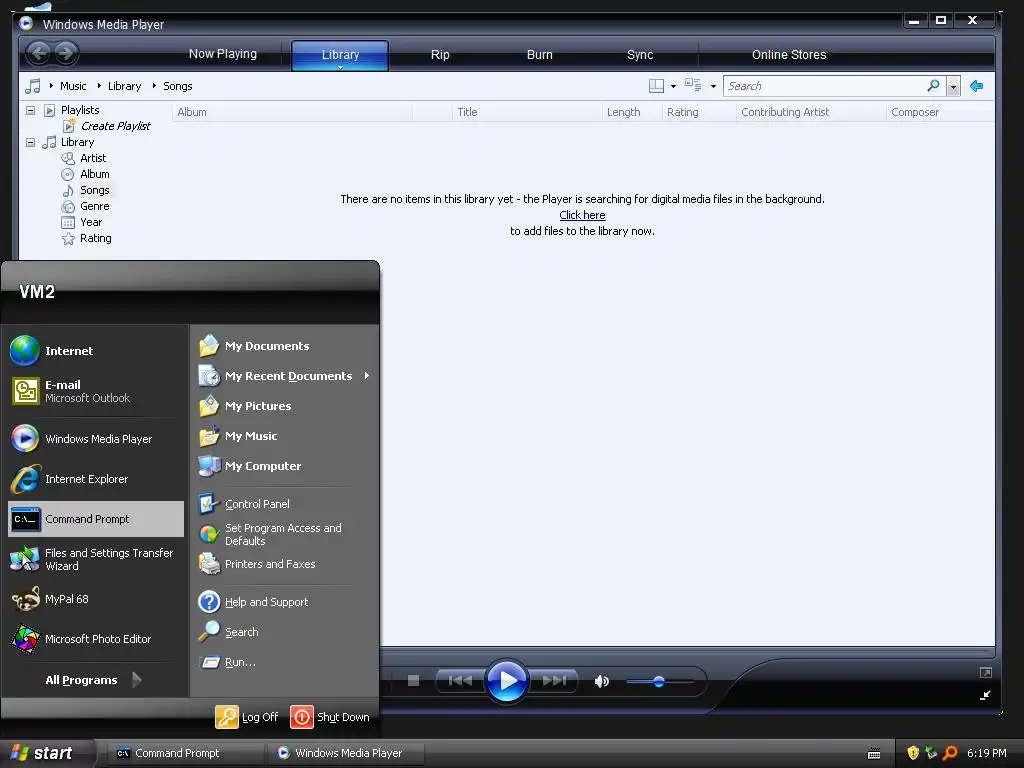Image resolution: width=1024 pixels, height=768 pixels.
Task: Expand the Library breadcrumb arrow
Action: [x=99, y=86]
